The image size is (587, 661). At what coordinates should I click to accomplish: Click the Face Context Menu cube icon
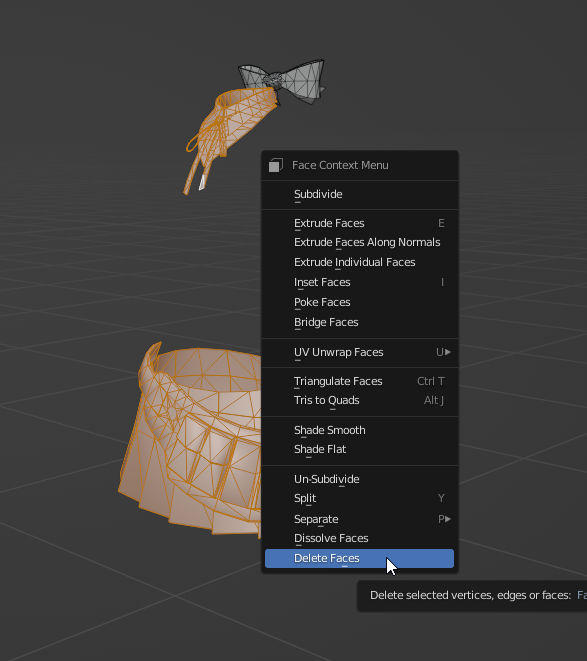pos(276,165)
